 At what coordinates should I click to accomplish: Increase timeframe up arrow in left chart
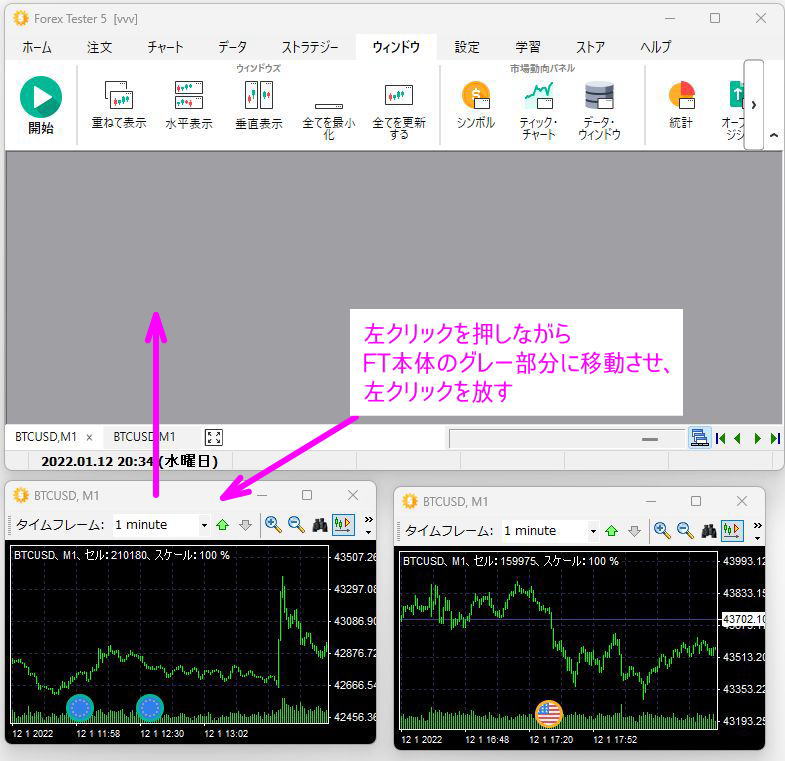pyautogui.click(x=223, y=525)
